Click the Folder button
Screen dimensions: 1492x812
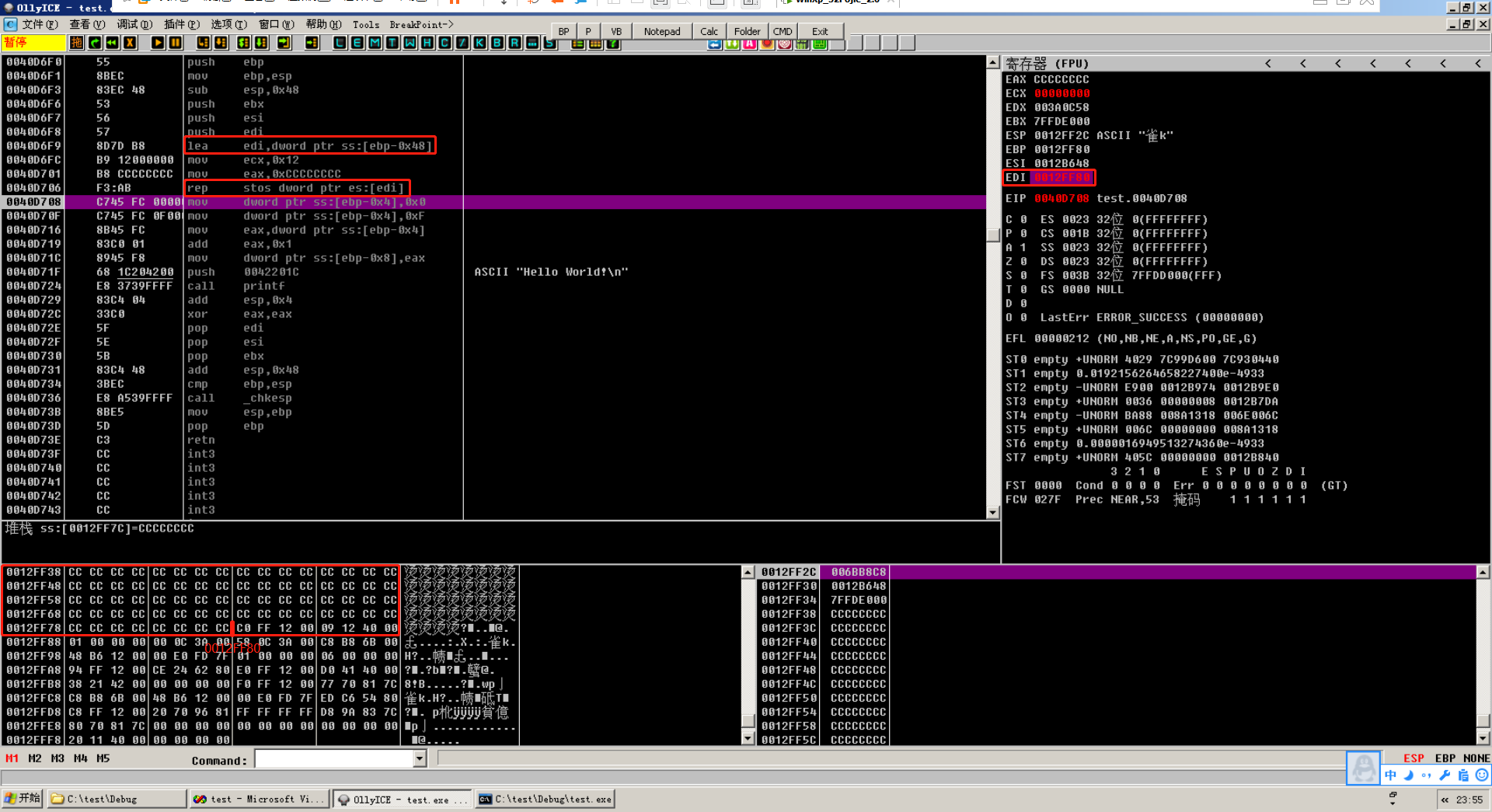pyautogui.click(x=747, y=31)
